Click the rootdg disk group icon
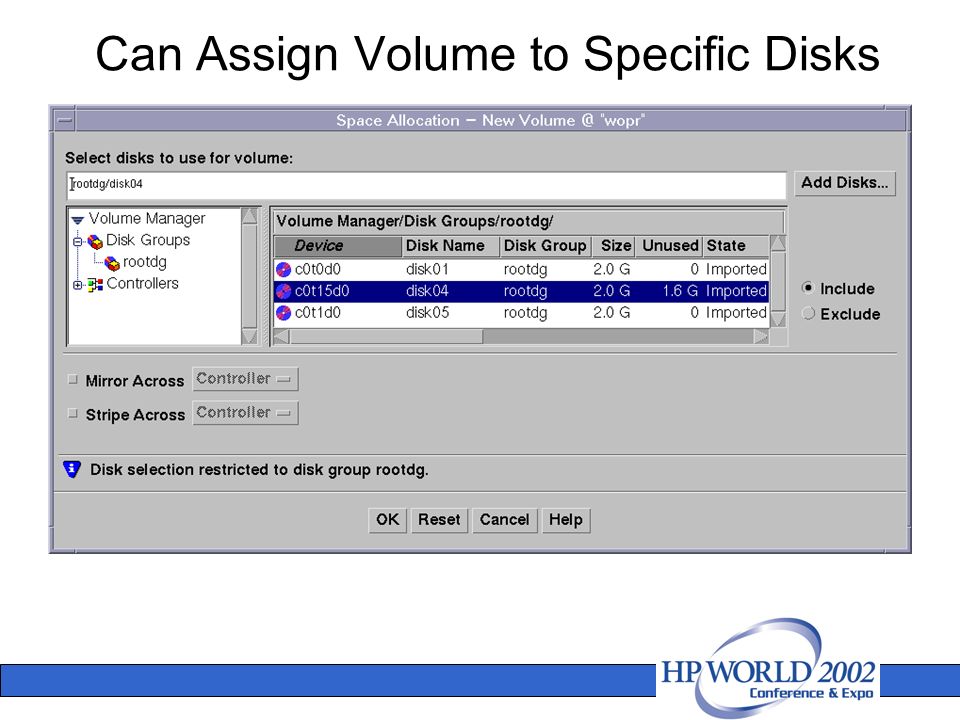The width and height of the screenshot is (960, 720). click(x=112, y=263)
